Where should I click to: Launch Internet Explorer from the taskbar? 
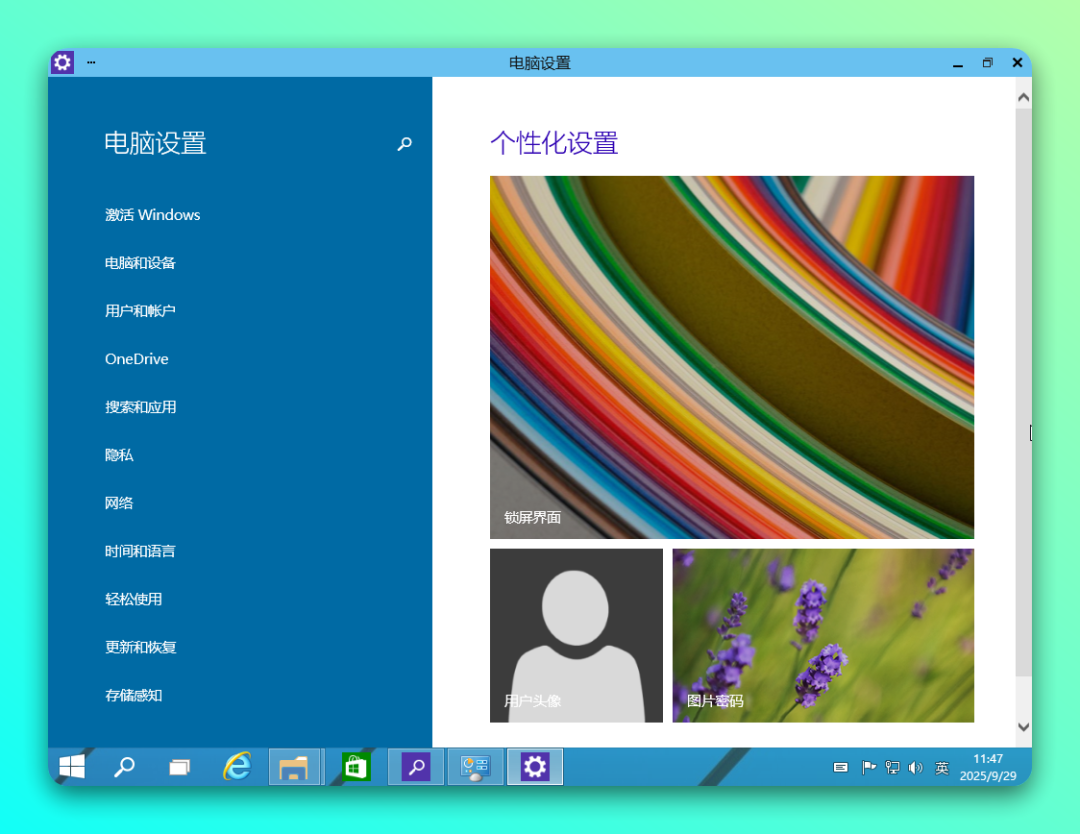pyautogui.click(x=237, y=767)
